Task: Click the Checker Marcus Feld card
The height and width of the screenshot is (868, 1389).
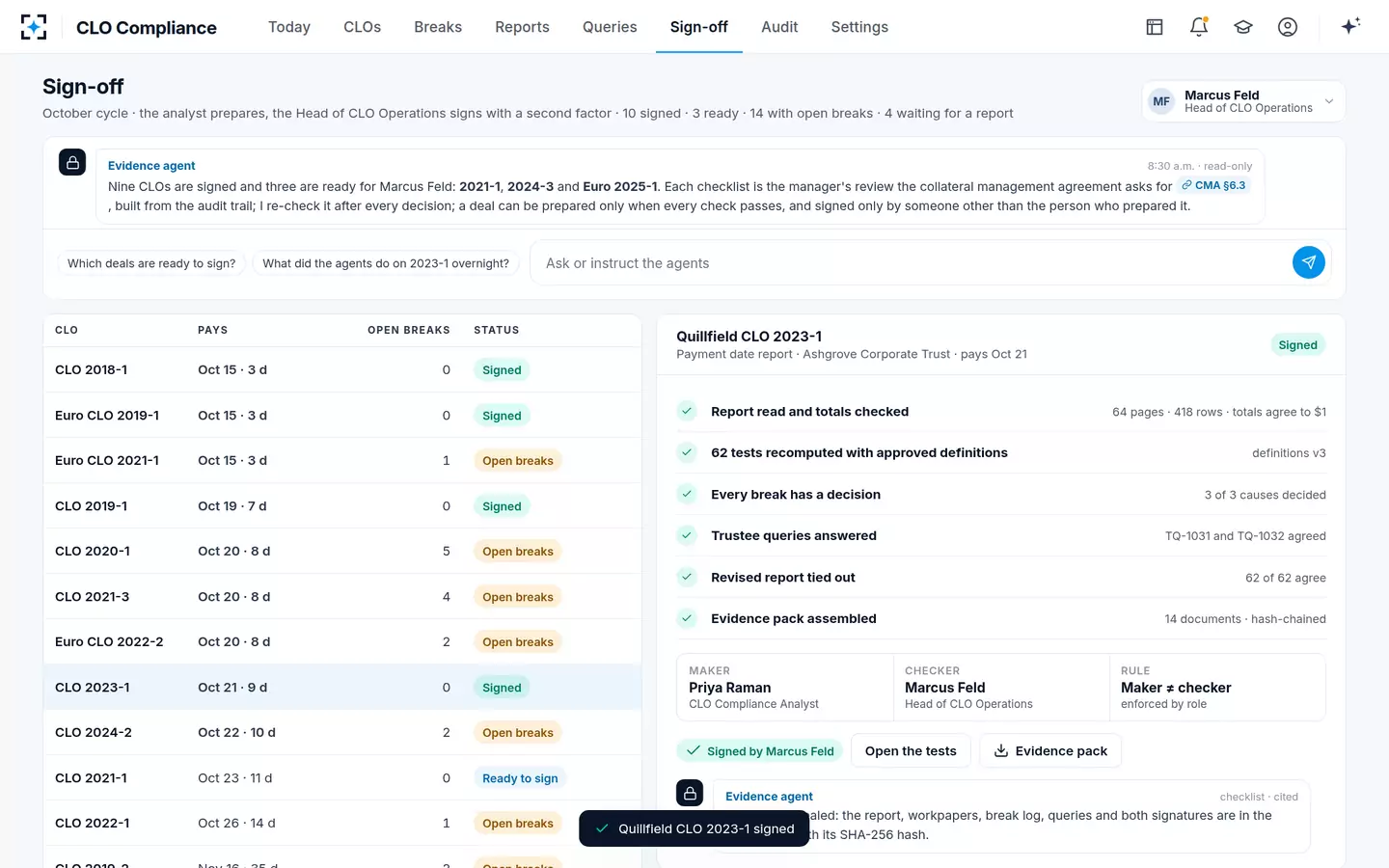Action: click(x=1001, y=688)
